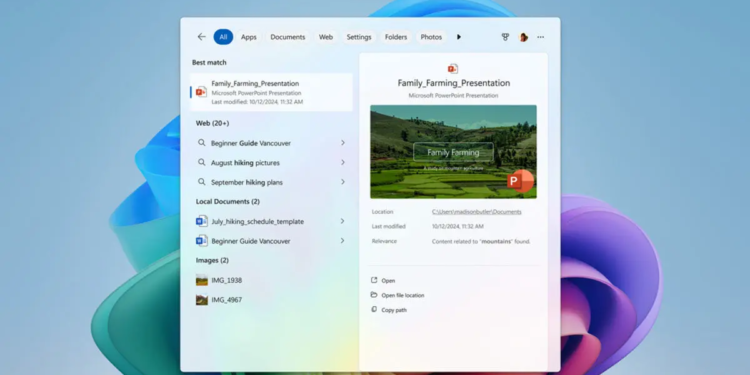Viewport: 750px width, 375px height.
Task: Switch to the Documents filter
Action: [x=287, y=37]
